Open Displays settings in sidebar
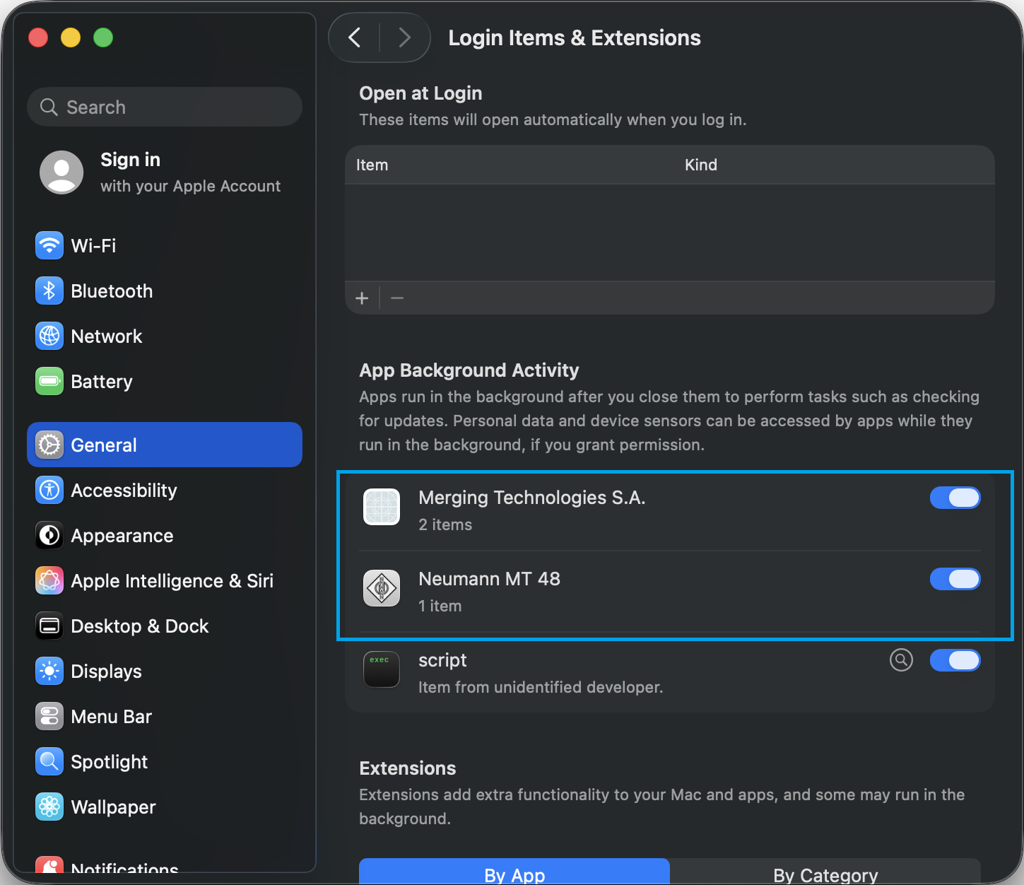Viewport: 1024px width, 885px height. [x=165, y=671]
